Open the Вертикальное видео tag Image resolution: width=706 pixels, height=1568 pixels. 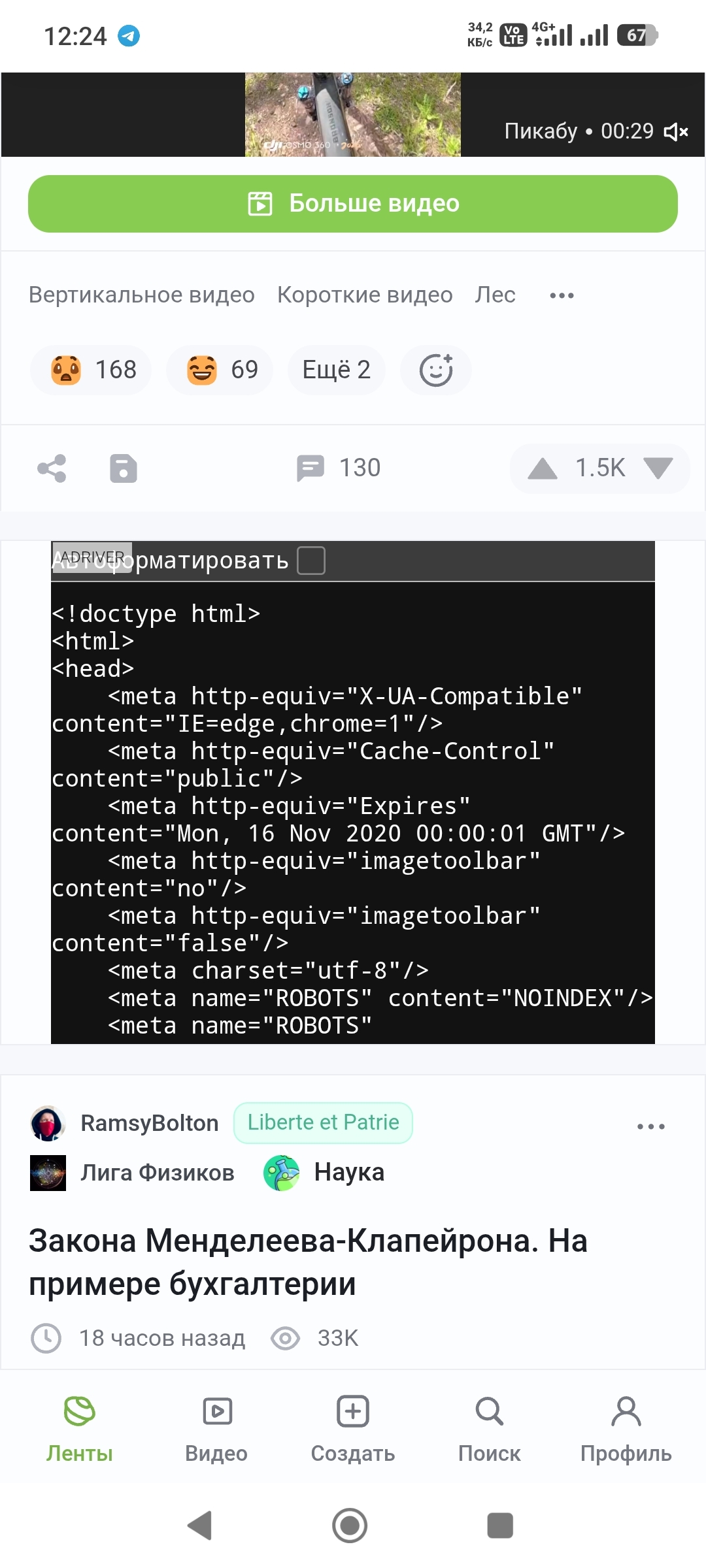(x=142, y=295)
